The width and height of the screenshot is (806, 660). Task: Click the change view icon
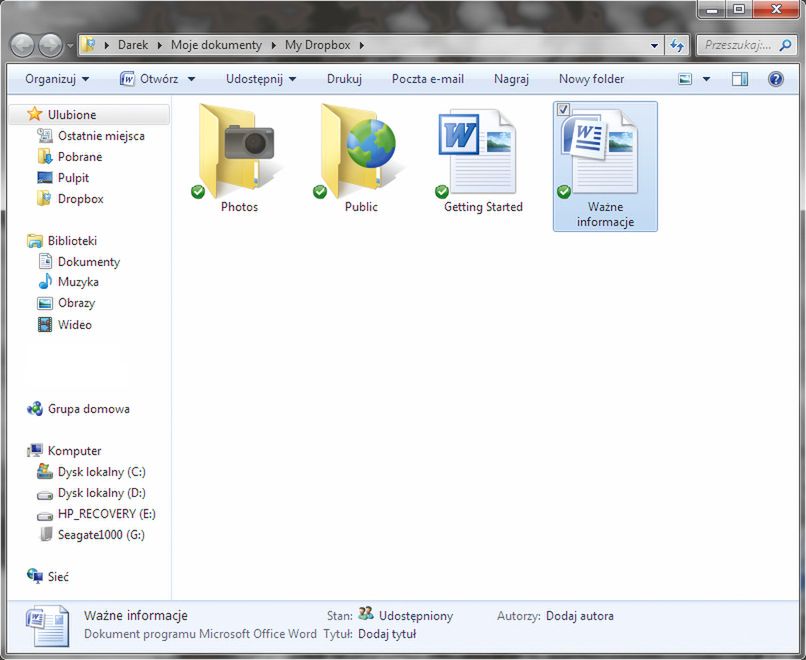[x=685, y=79]
